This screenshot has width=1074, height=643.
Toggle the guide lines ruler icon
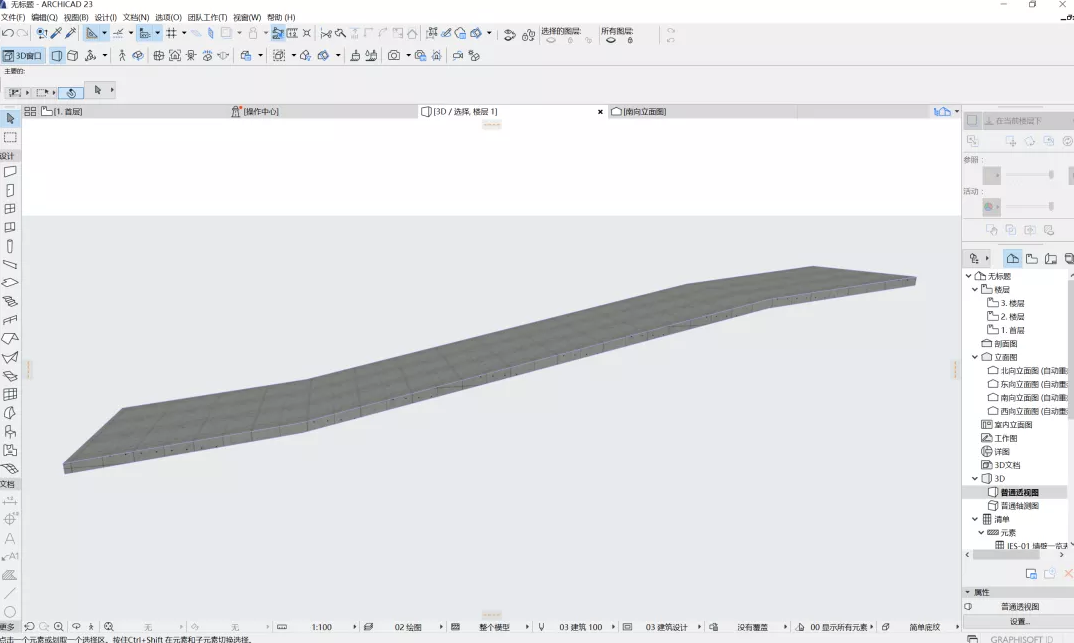[x=91, y=33]
